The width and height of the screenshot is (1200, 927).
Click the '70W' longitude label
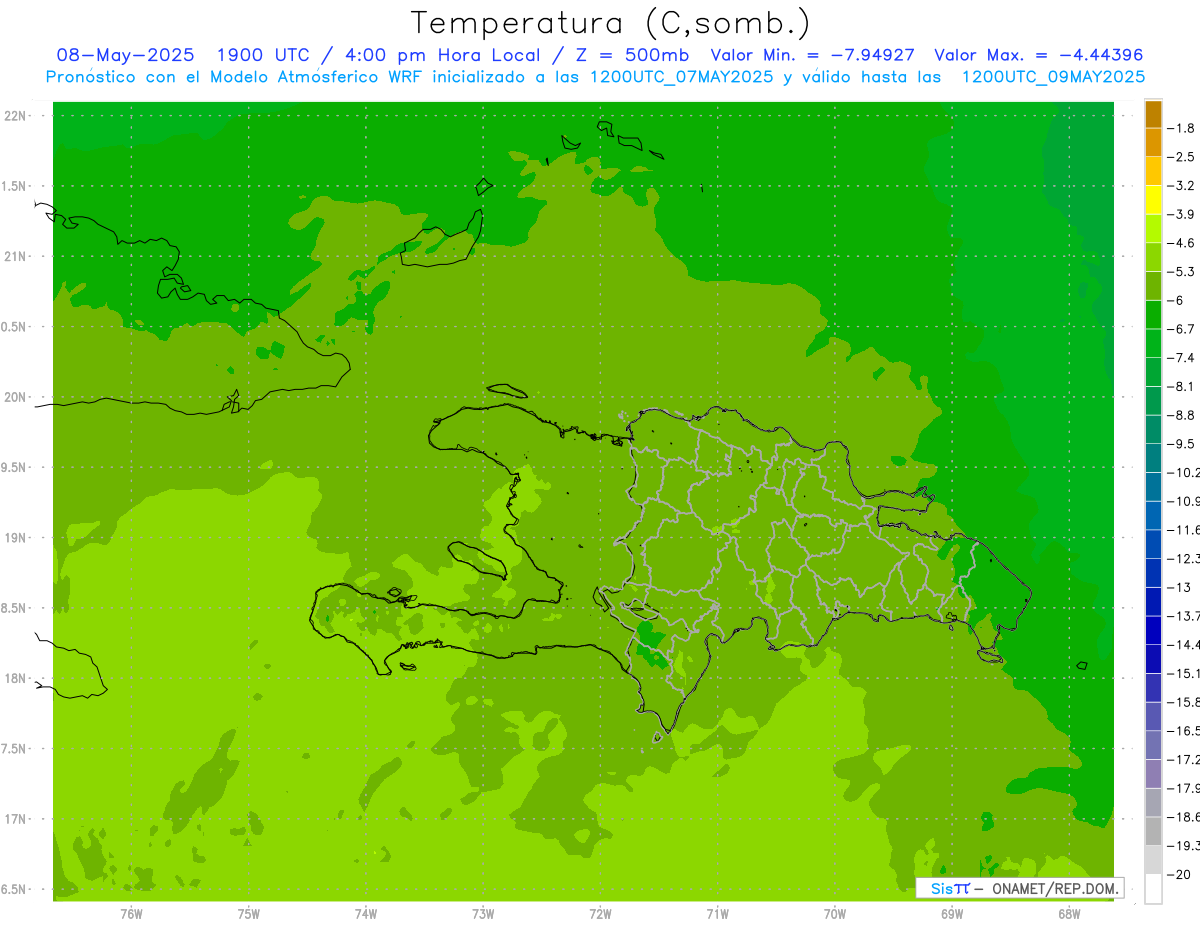coord(835,913)
